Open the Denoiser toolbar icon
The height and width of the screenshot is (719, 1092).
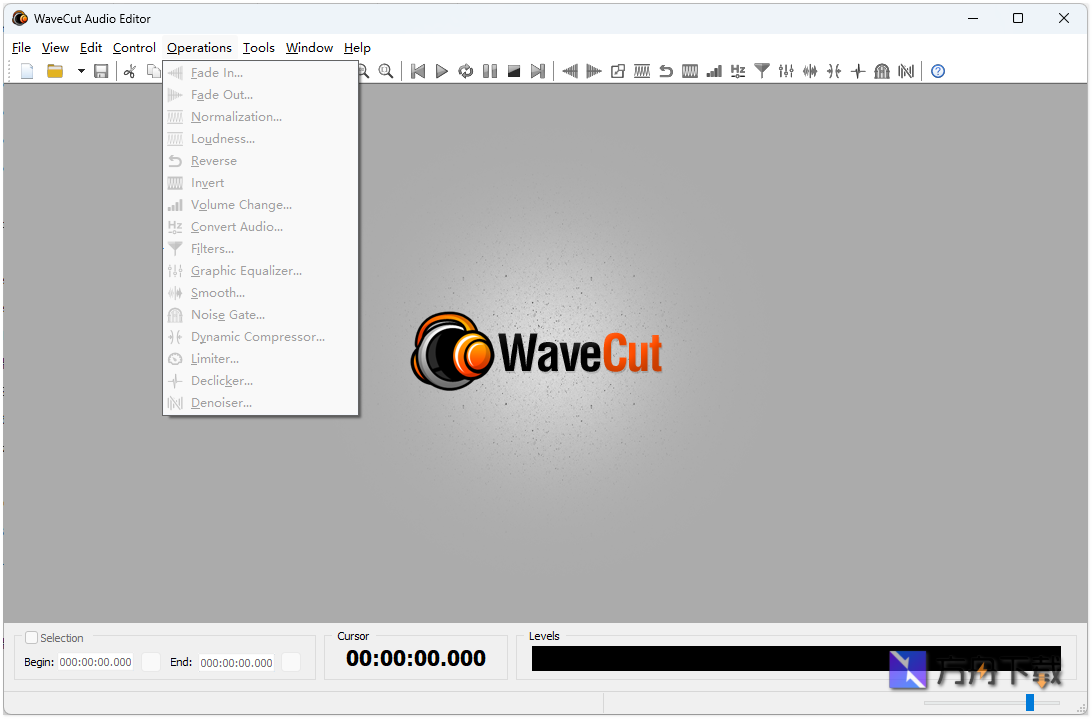point(906,71)
